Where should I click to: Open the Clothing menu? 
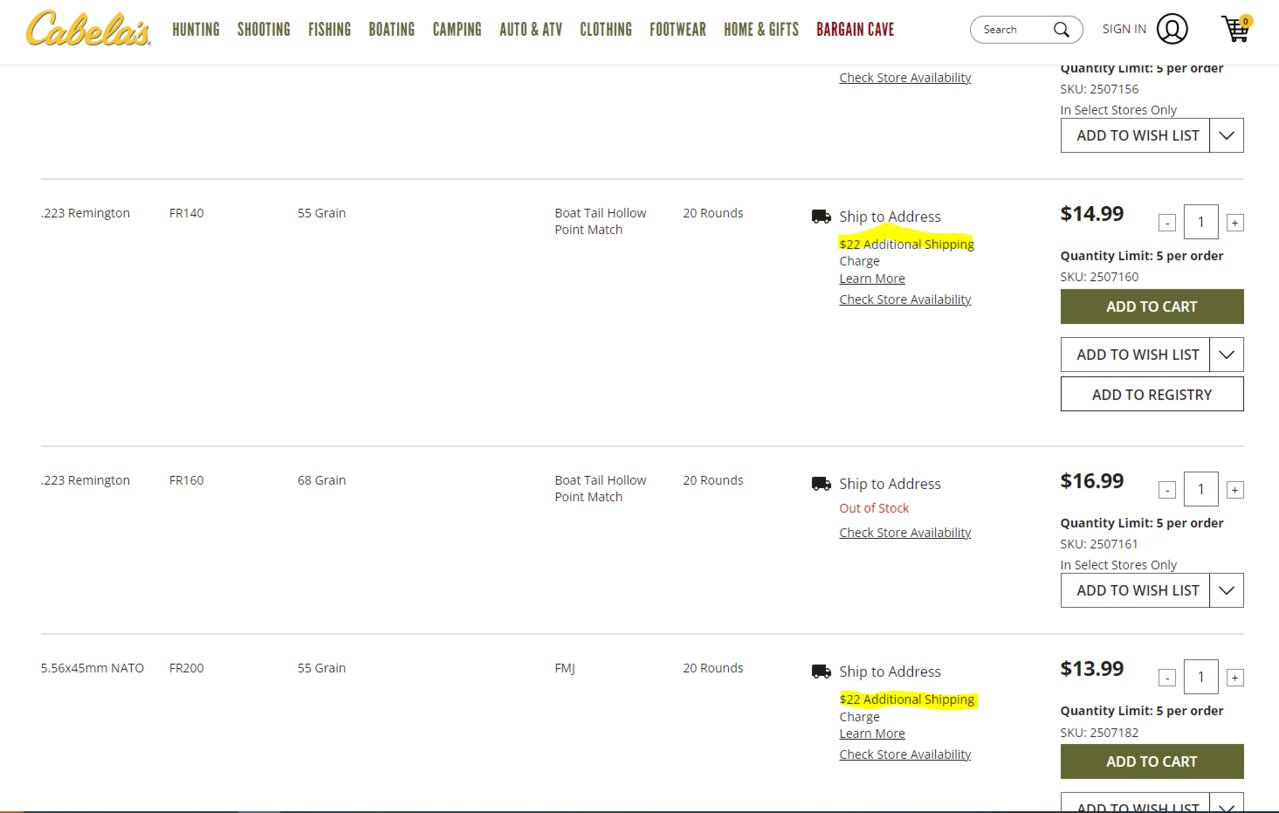[606, 29]
